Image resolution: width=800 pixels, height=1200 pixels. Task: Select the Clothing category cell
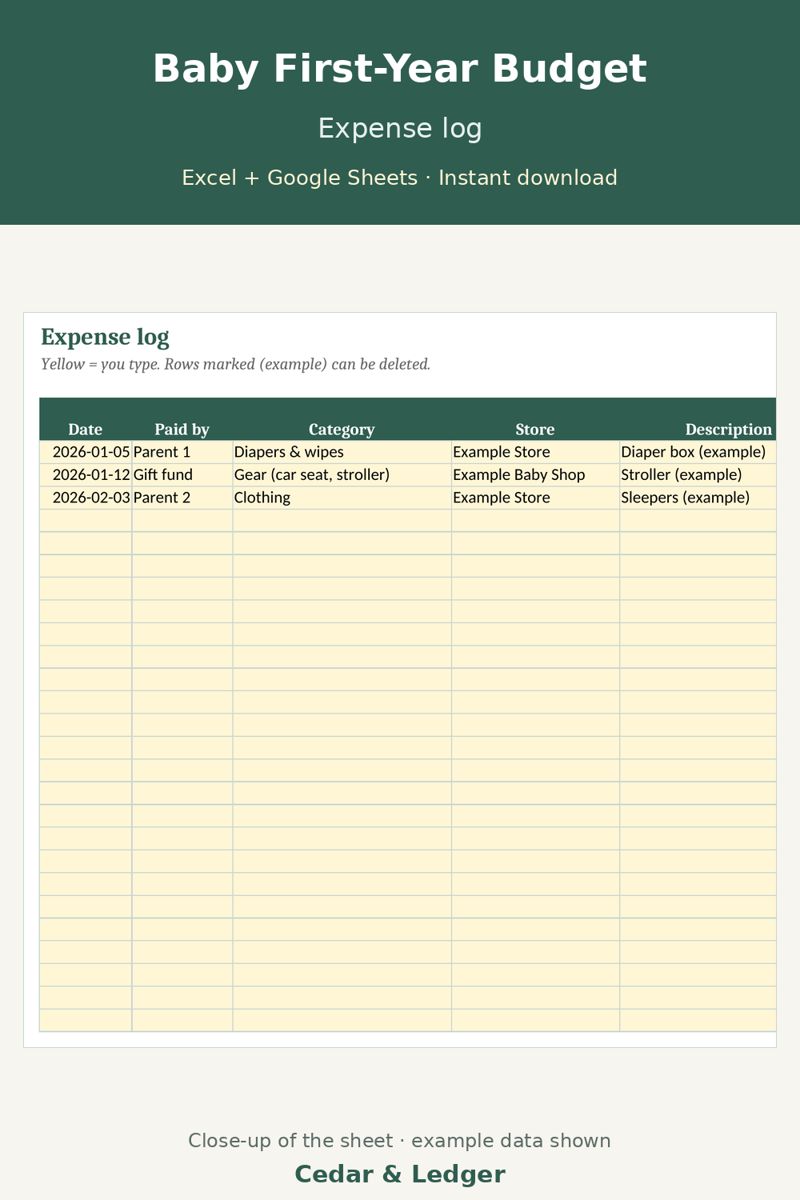tap(342, 498)
